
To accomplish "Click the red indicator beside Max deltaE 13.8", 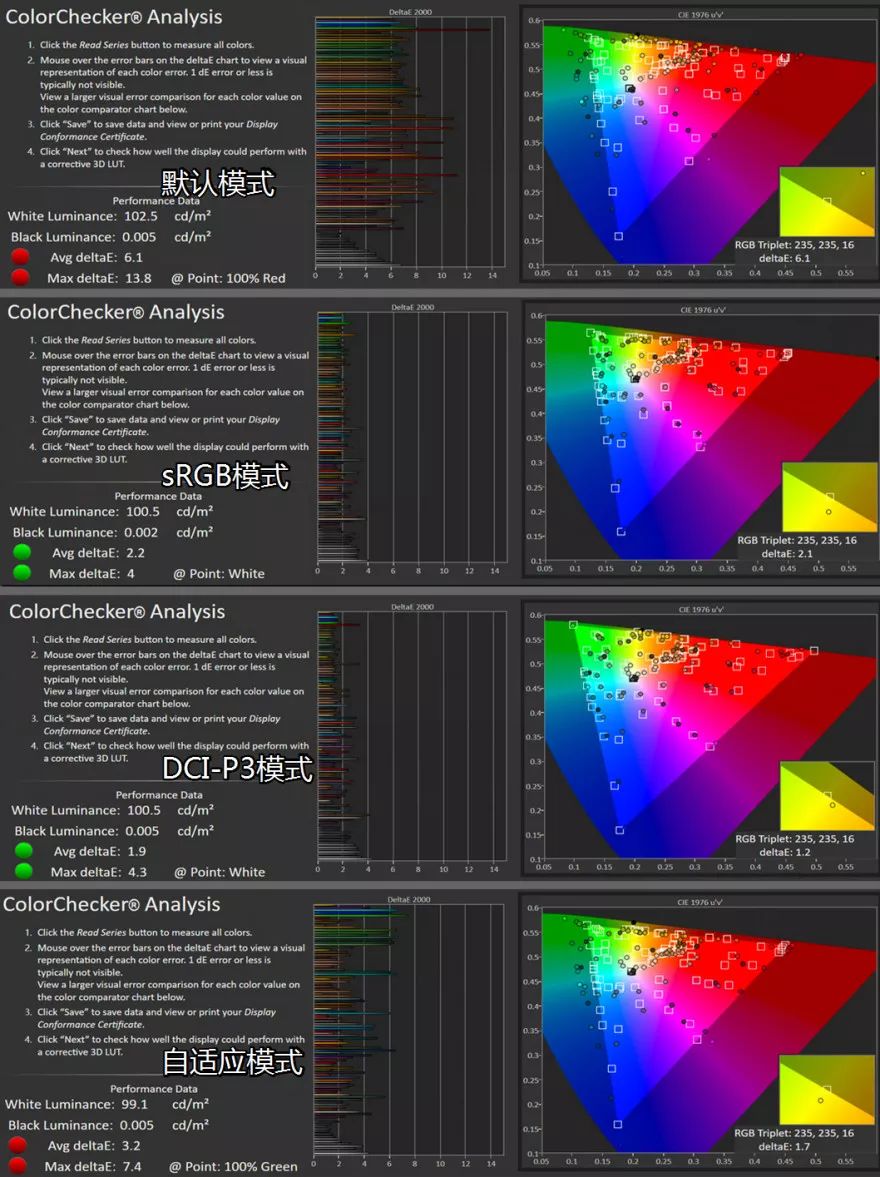I will [x=19, y=278].
